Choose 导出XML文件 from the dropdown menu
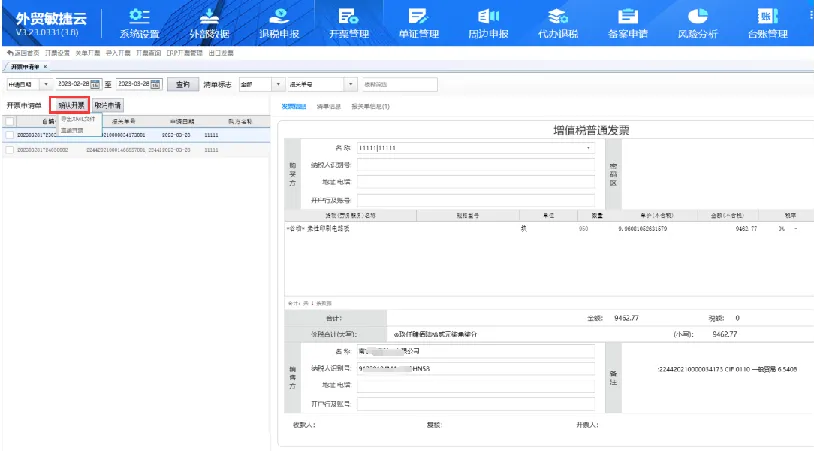Viewport: 815px width, 451px height. coord(78,119)
